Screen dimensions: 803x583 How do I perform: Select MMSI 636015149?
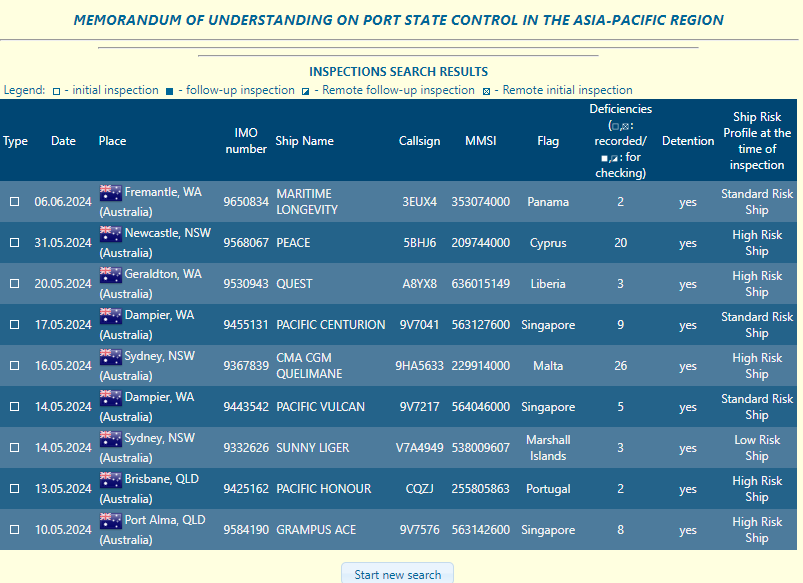pyautogui.click(x=480, y=283)
